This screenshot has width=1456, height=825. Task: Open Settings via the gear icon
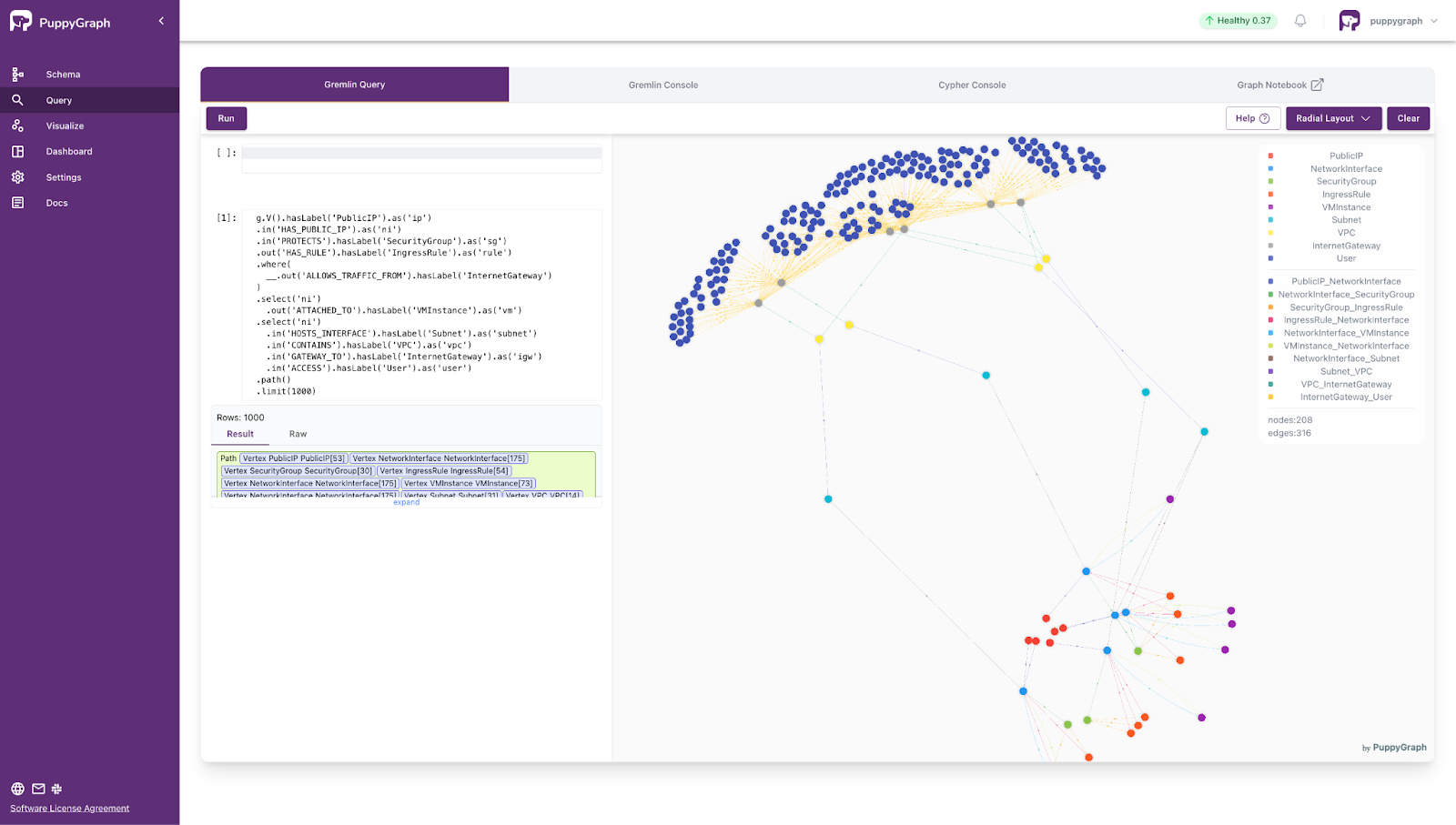point(17,177)
